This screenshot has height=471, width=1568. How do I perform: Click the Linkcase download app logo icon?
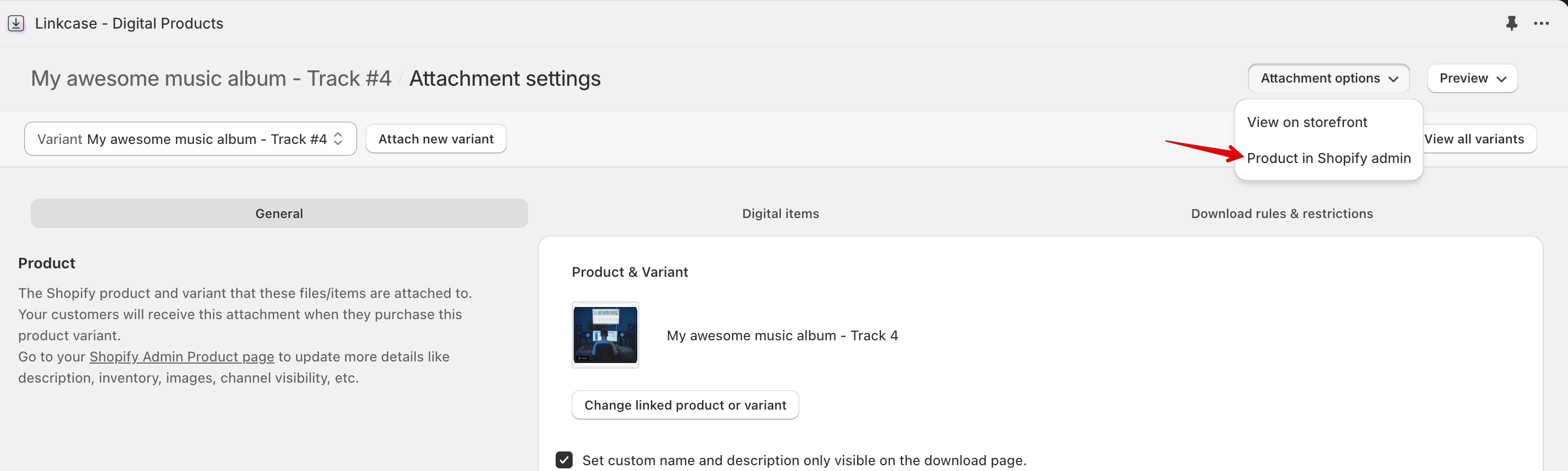[x=16, y=23]
